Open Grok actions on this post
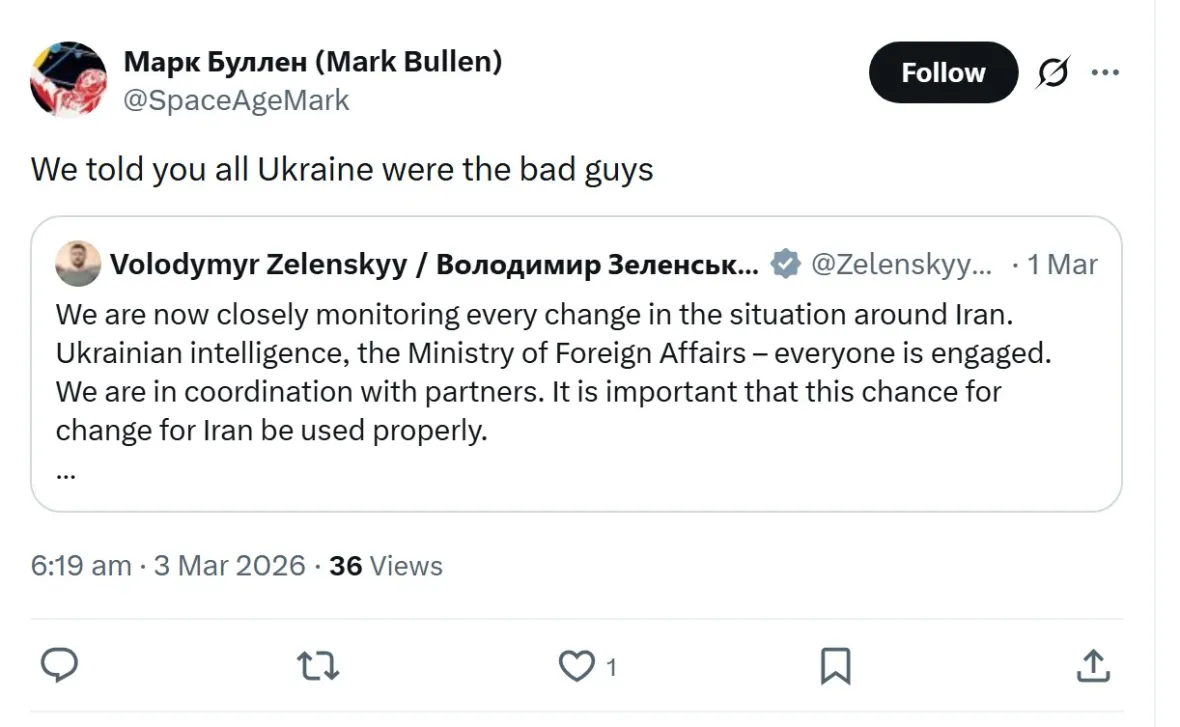Image resolution: width=1180 pixels, height=727 pixels. tap(1052, 72)
